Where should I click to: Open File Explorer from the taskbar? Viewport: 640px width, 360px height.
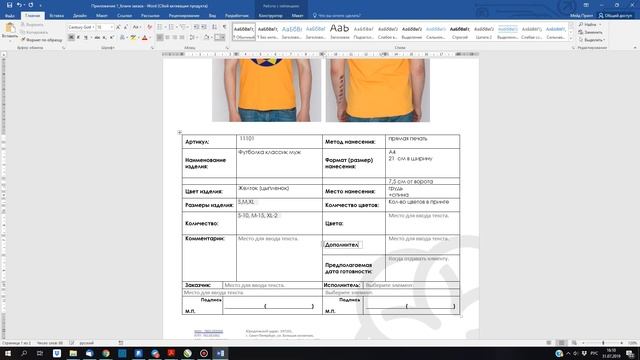coord(73,353)
